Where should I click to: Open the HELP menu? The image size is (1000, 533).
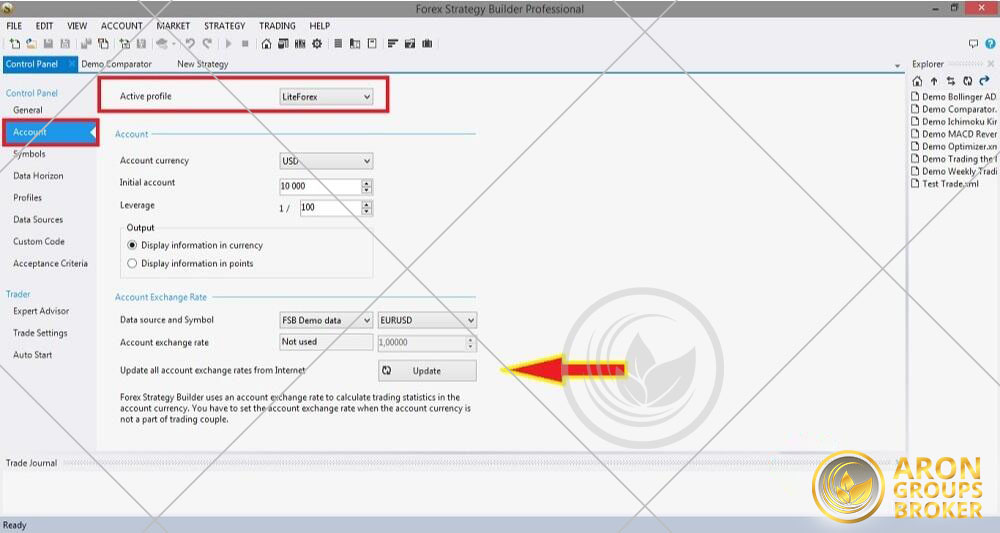pyautogui.click(x=320, y=26)
